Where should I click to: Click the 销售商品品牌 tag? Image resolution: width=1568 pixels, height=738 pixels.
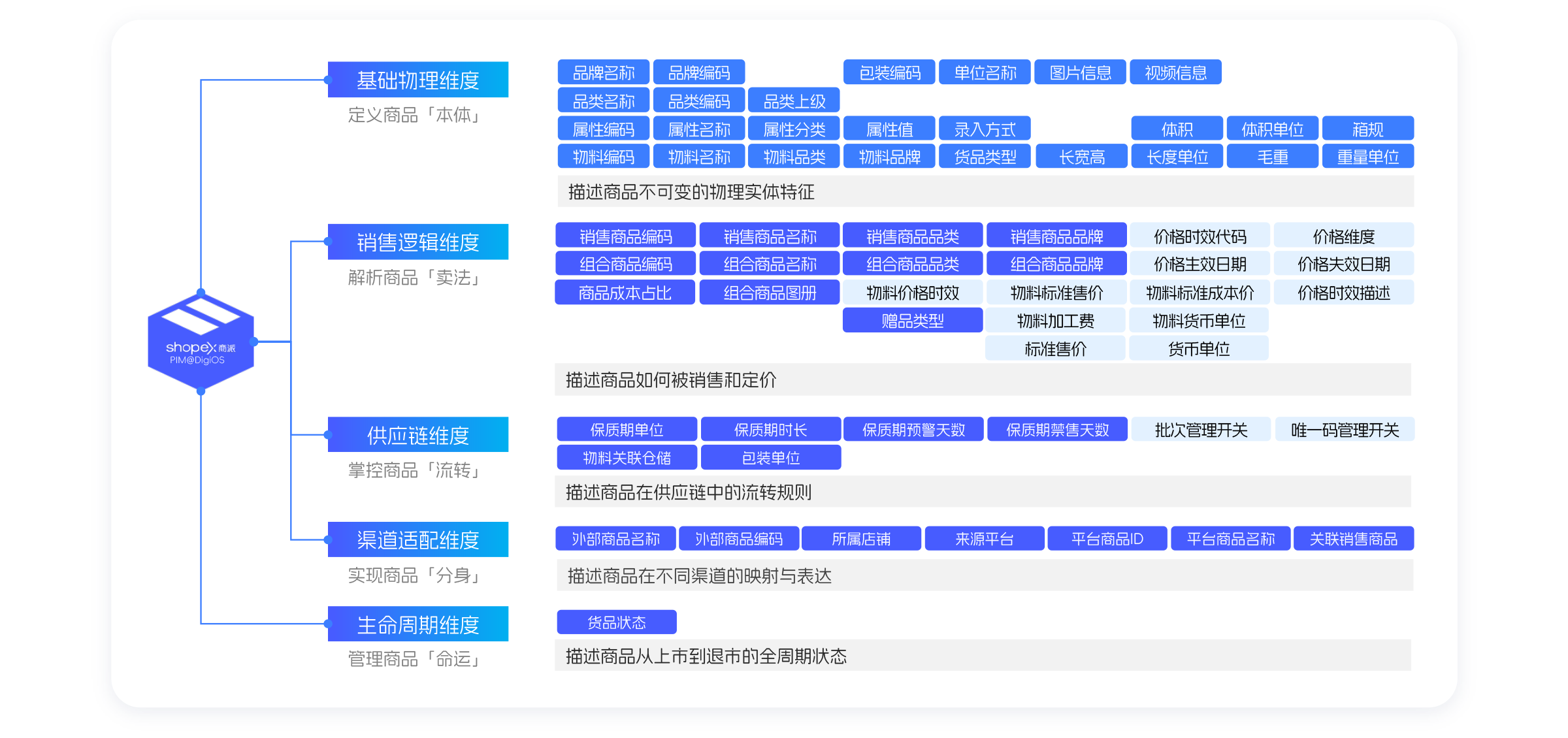[1056, 236]
